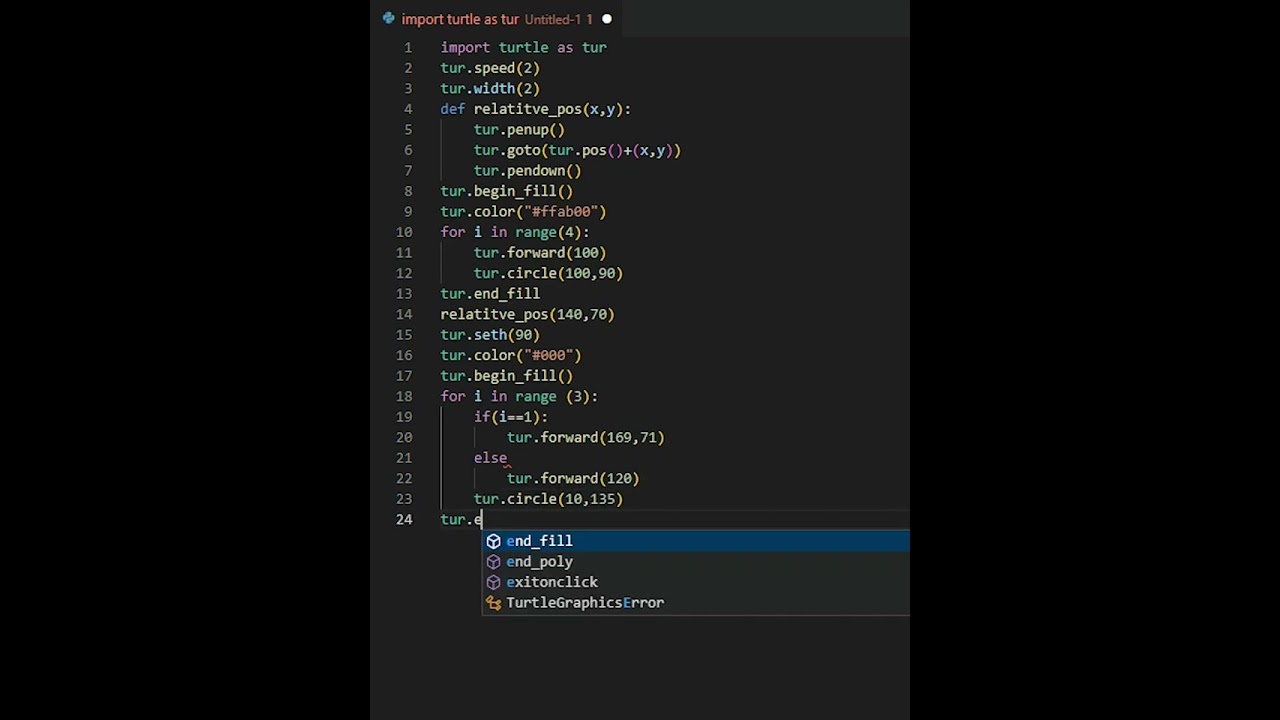Viewport: 1280px width, 720px height.
Task: Choose end_poly from the suggestion list
Action: [696, 562]
